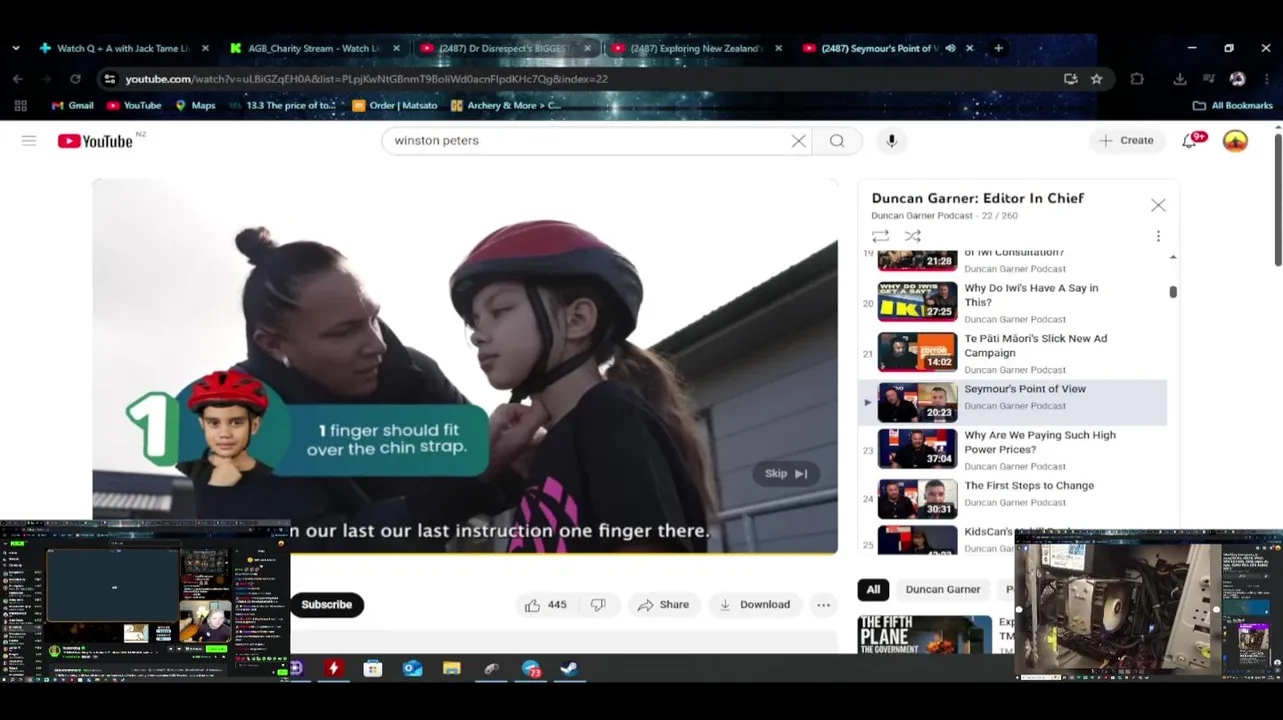The height and width of the screenshot is (720, 1283).
Task: Open tab search dropdown arrow
Action: click(x=16, y=48)
